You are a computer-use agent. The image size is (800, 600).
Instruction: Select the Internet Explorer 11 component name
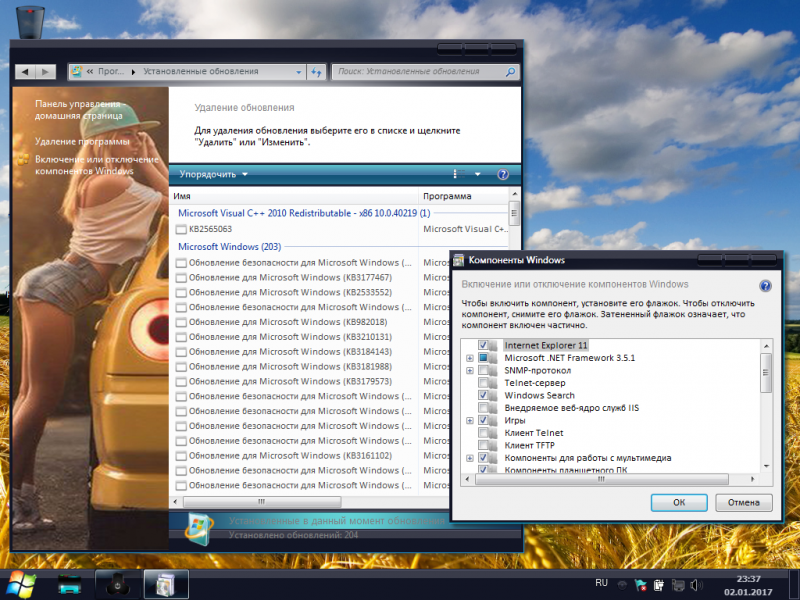pyautogui.click(x=546, y=345)
